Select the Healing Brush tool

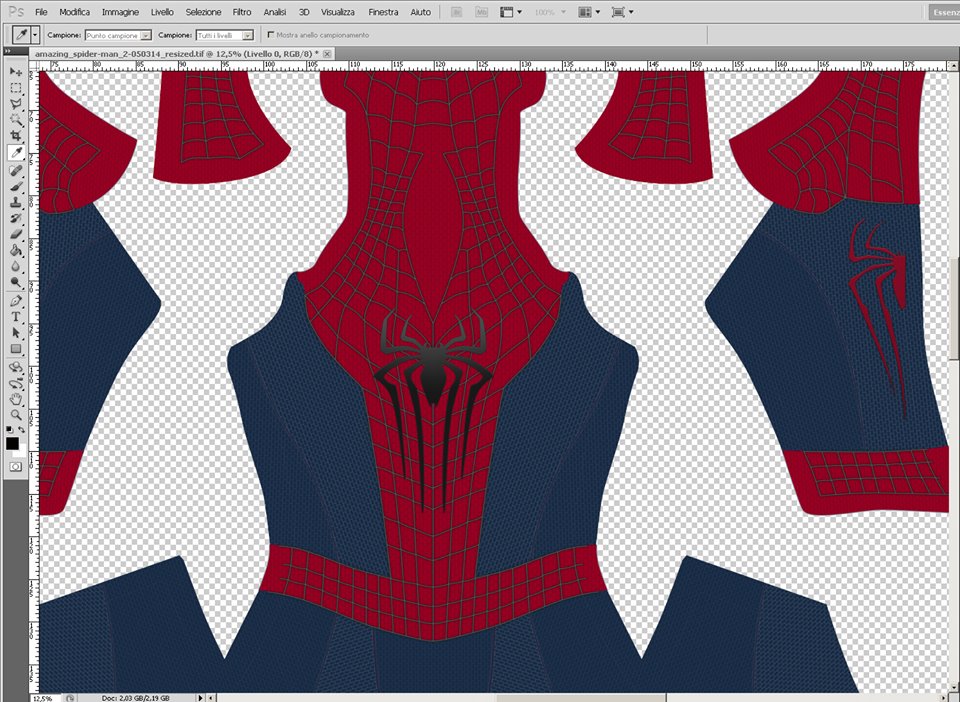[16, 170]
